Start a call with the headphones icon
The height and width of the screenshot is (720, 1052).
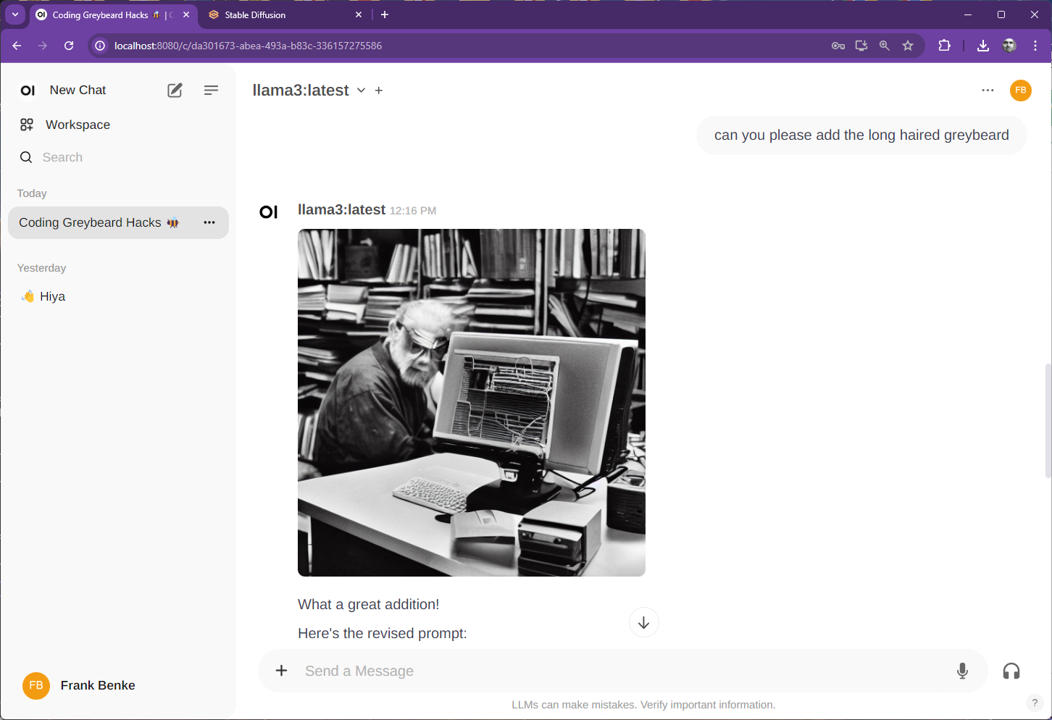pyautogui.click(x=1011, y=671)
